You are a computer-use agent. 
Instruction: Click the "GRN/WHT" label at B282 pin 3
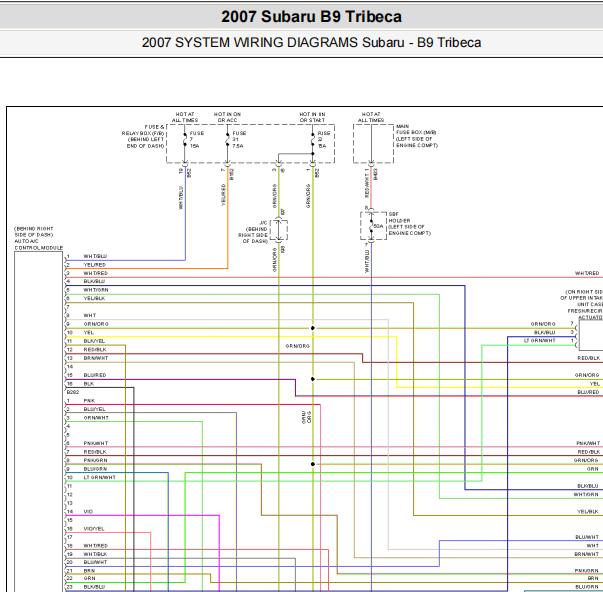[x=96, y=418]
